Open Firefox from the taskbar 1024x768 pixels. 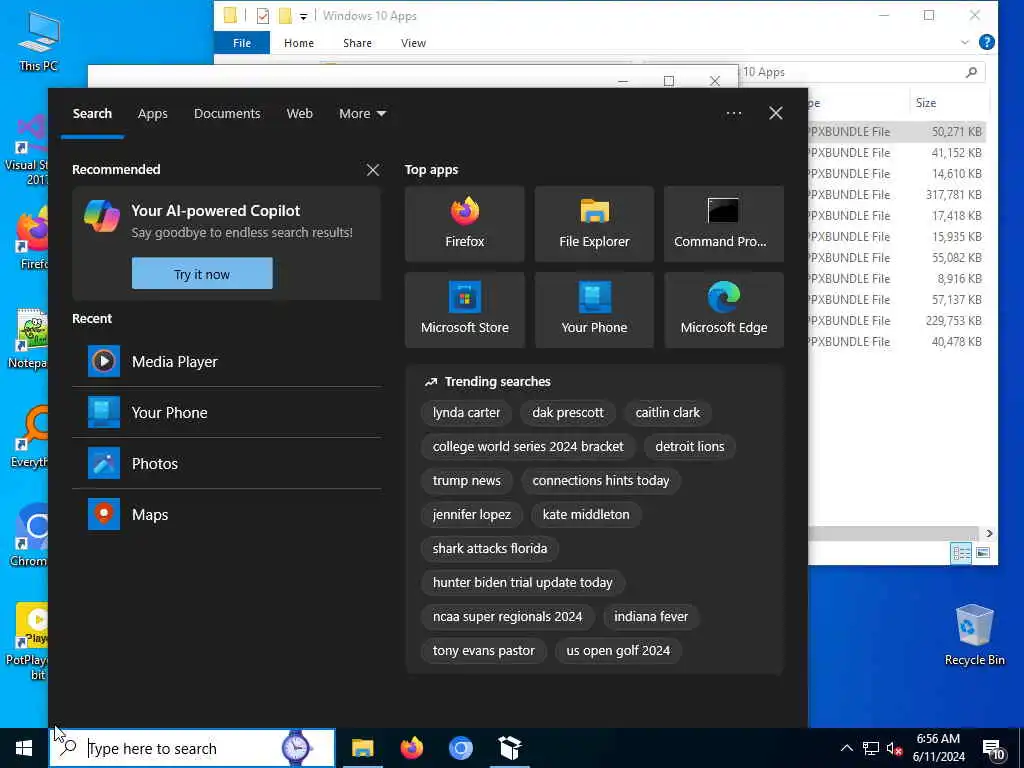[411, 748]
